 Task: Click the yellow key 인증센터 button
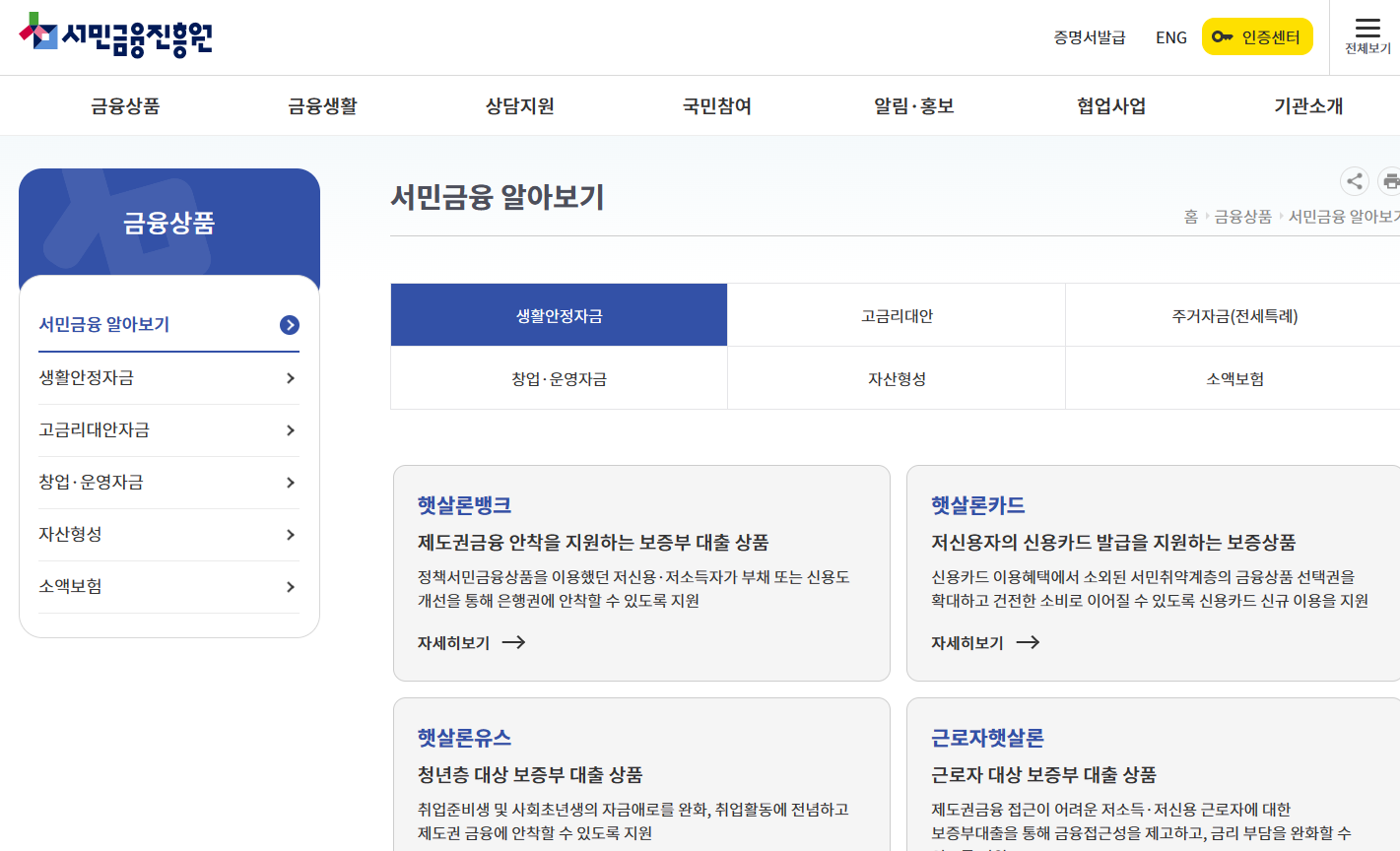[x=1257, y=35]
